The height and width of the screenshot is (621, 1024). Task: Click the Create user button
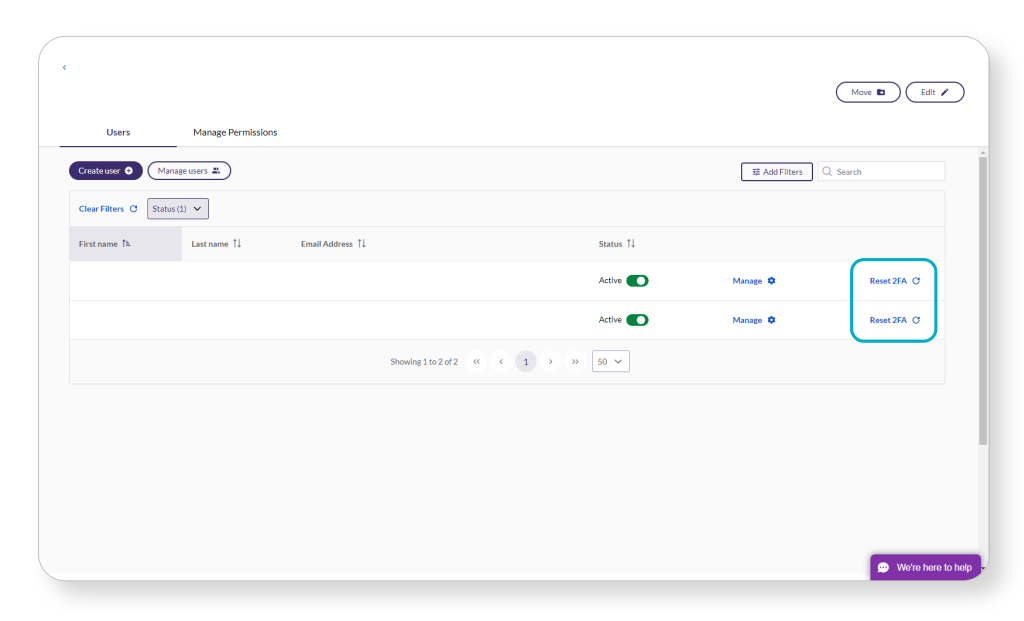pyautogui.click(x=105, y=170)
